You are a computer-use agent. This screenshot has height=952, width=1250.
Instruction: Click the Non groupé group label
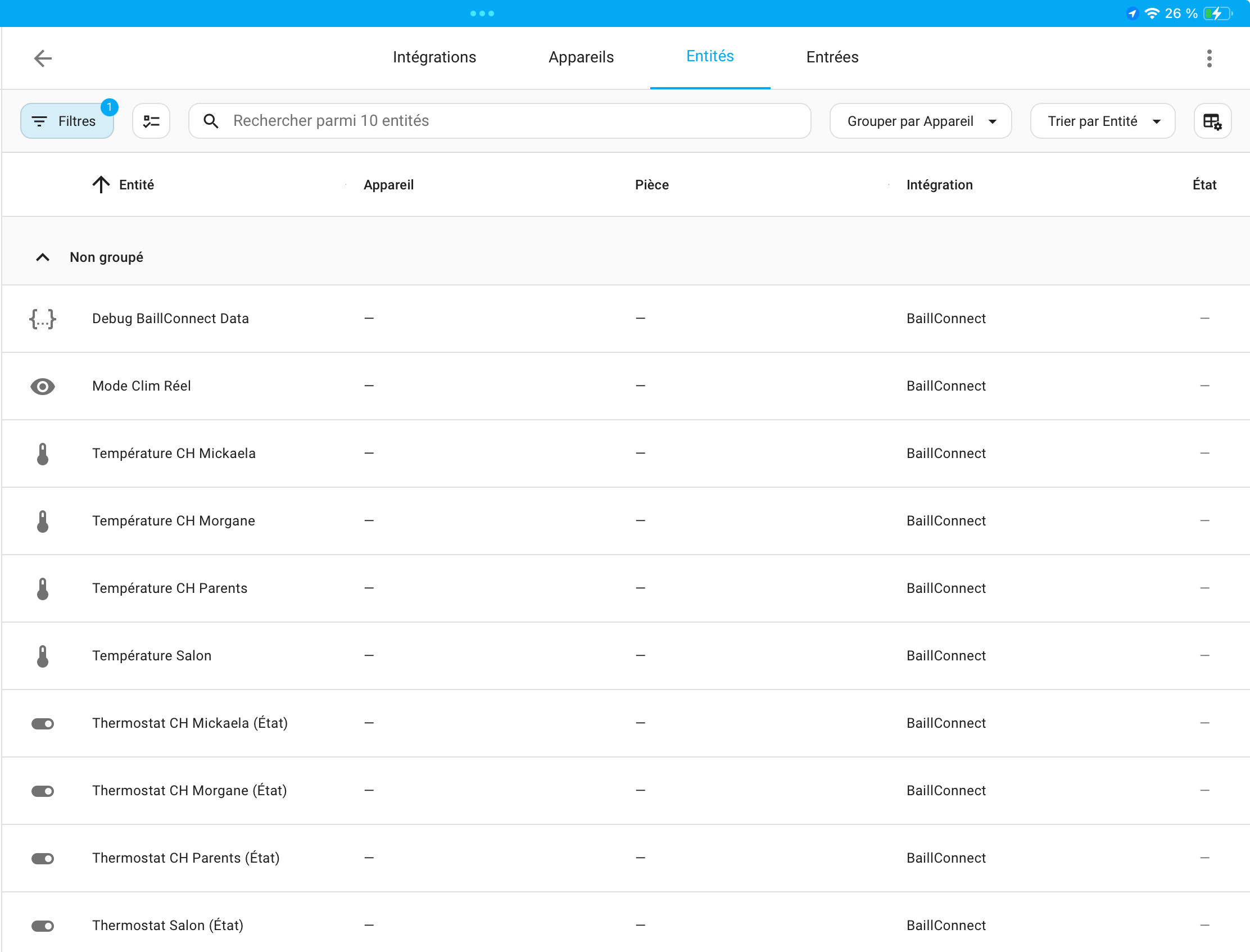click(x=107, y=257)
